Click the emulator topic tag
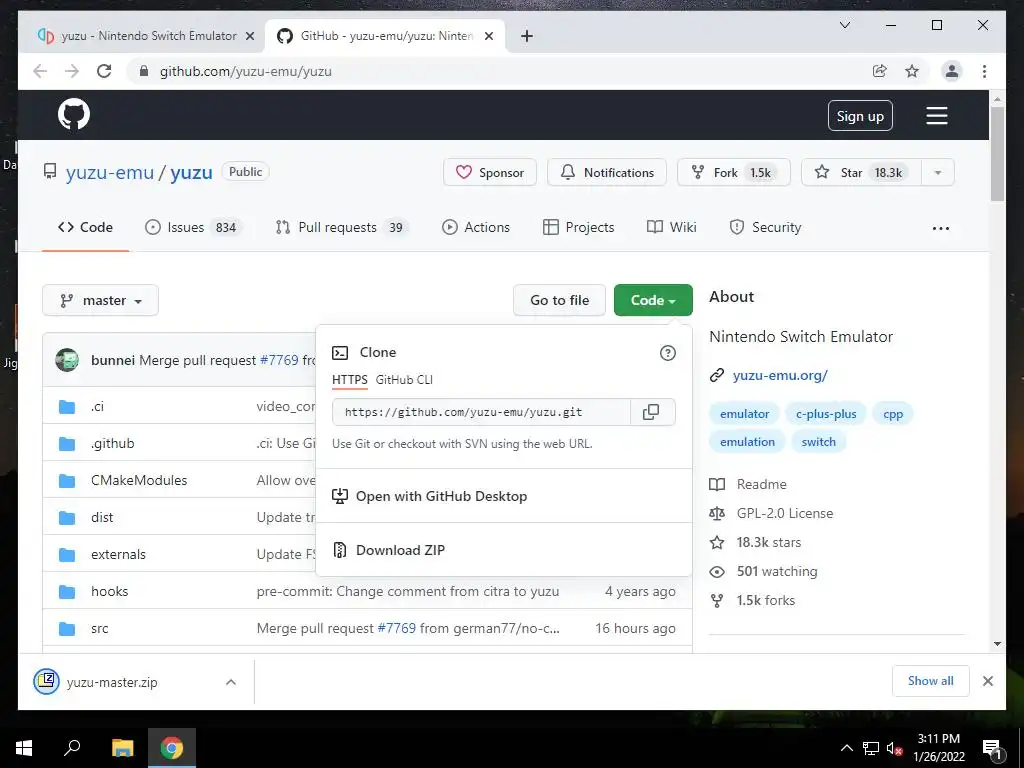1024x768 pixels. 744,414
